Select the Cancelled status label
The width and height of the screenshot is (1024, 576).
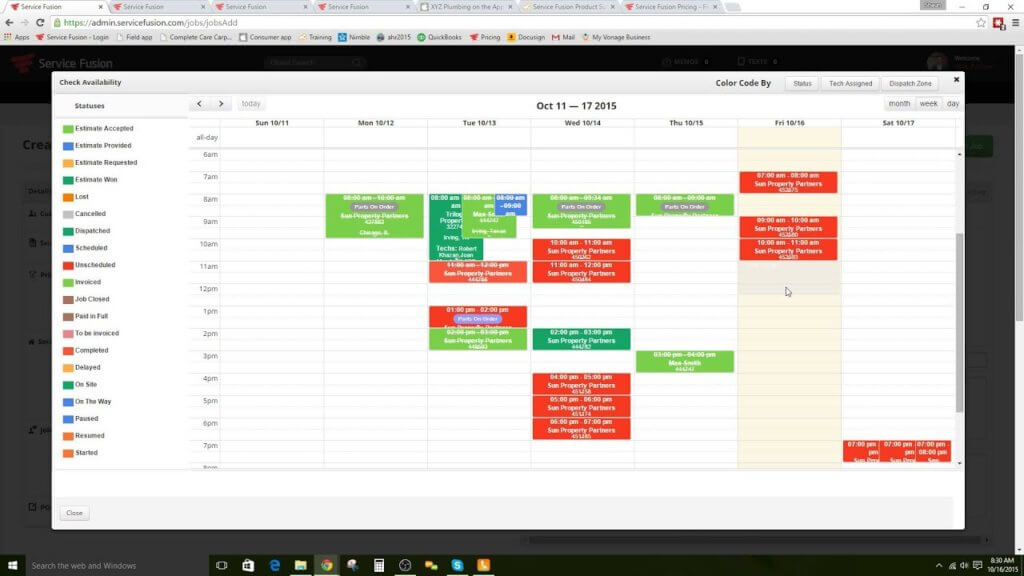click(x=90, y=214)
